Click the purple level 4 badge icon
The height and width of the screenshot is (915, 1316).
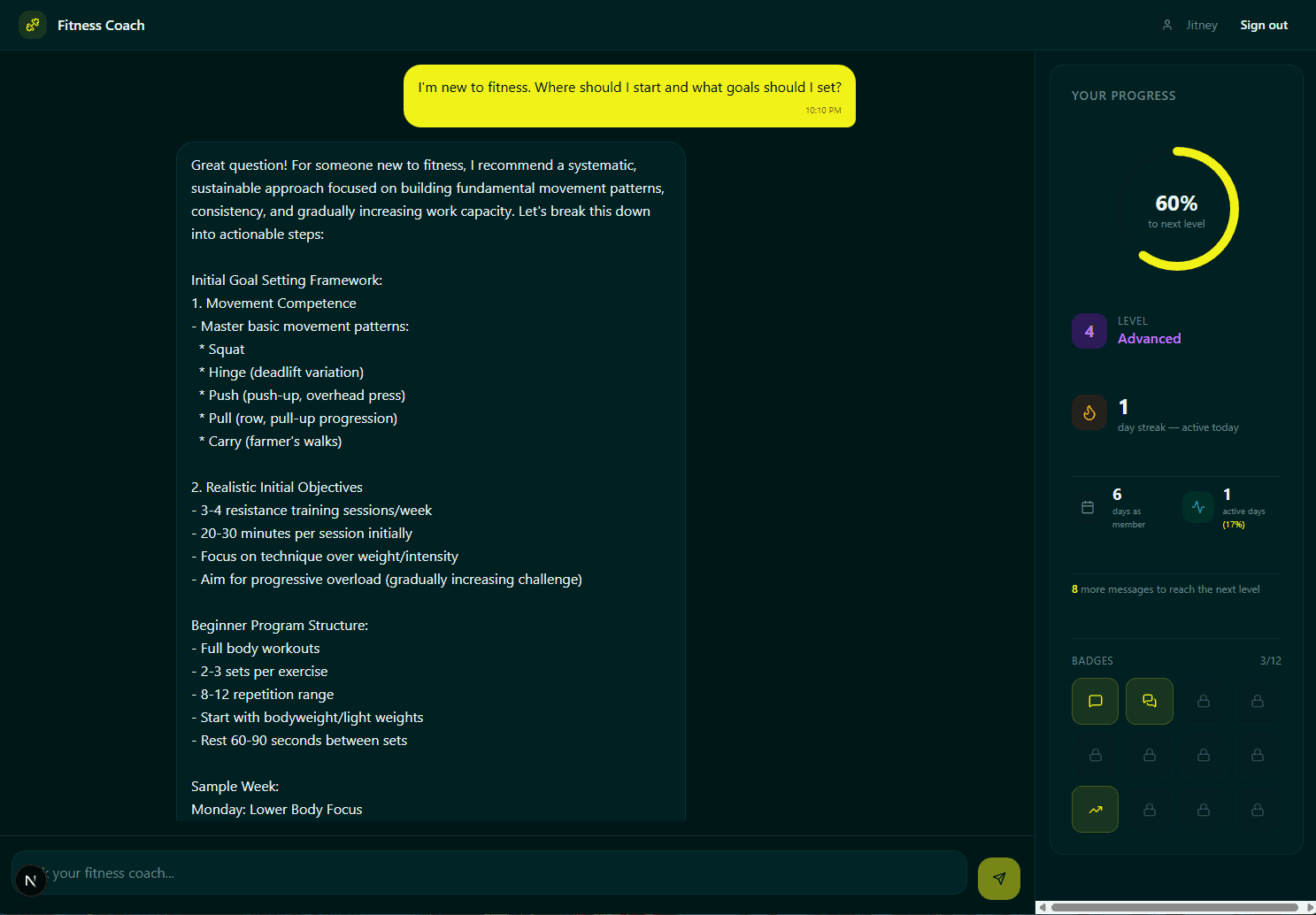pos(1089,331)
